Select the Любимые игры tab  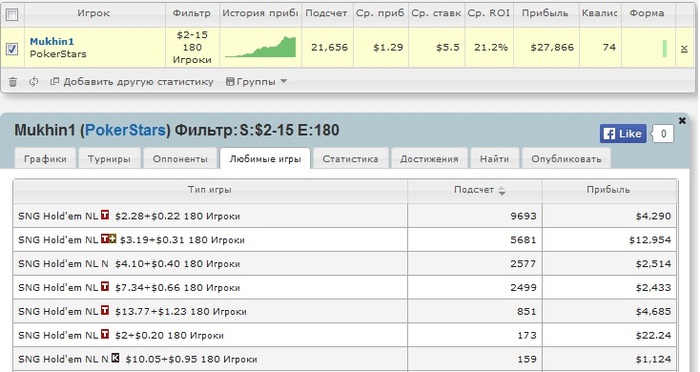click(x=265, y=159)
